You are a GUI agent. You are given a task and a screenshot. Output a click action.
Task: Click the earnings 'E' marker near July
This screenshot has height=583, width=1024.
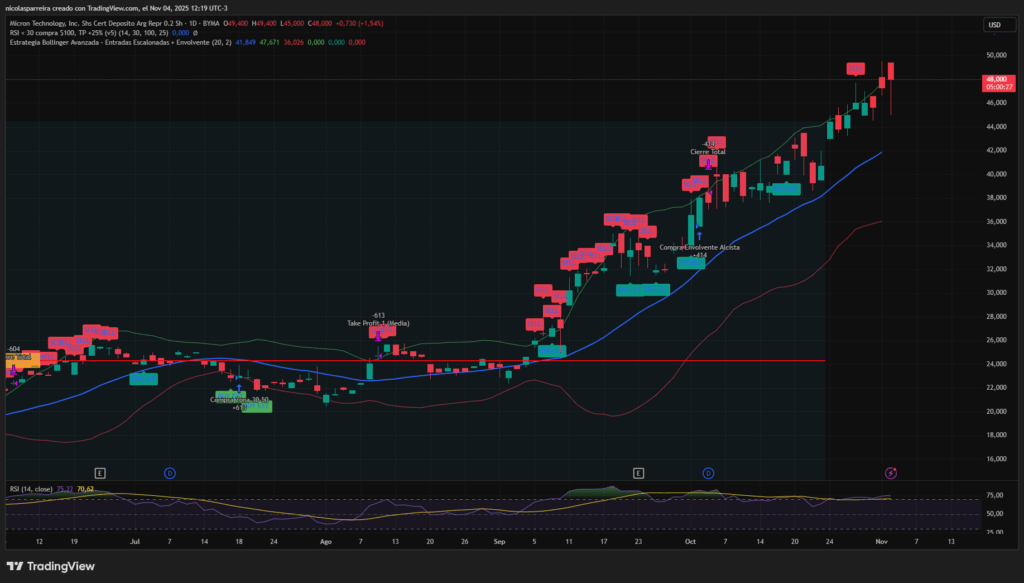pyautogui.click(x=99, y=472)
